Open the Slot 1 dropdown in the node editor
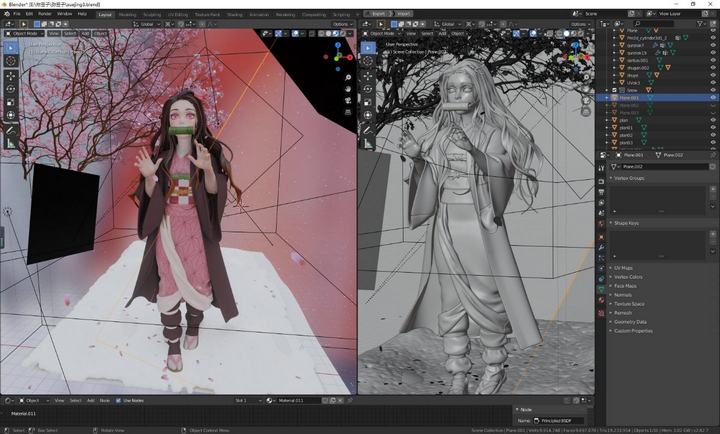 click(x=248, y=401)
